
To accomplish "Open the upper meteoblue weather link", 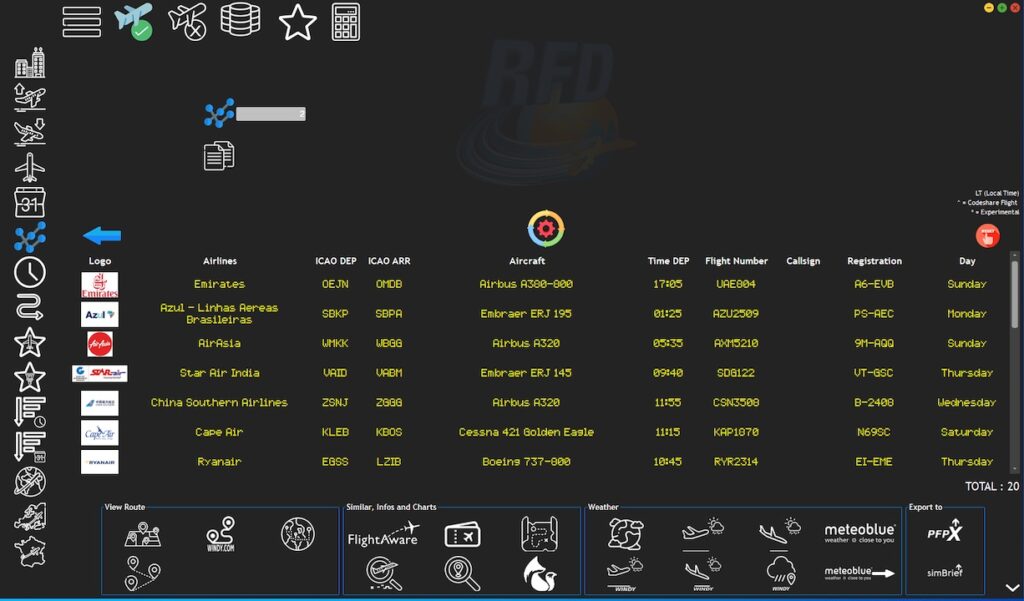I will (x=859, y=533).
